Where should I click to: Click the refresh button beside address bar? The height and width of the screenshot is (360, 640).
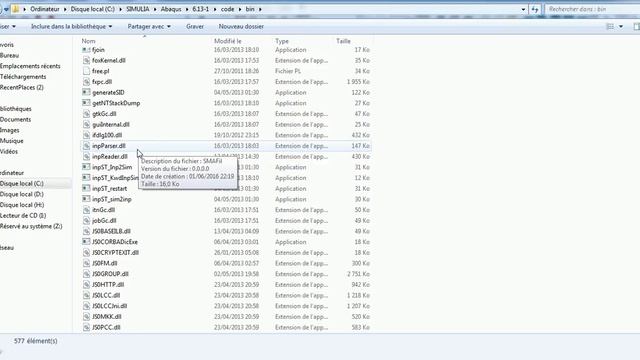[x=535, y=9]
